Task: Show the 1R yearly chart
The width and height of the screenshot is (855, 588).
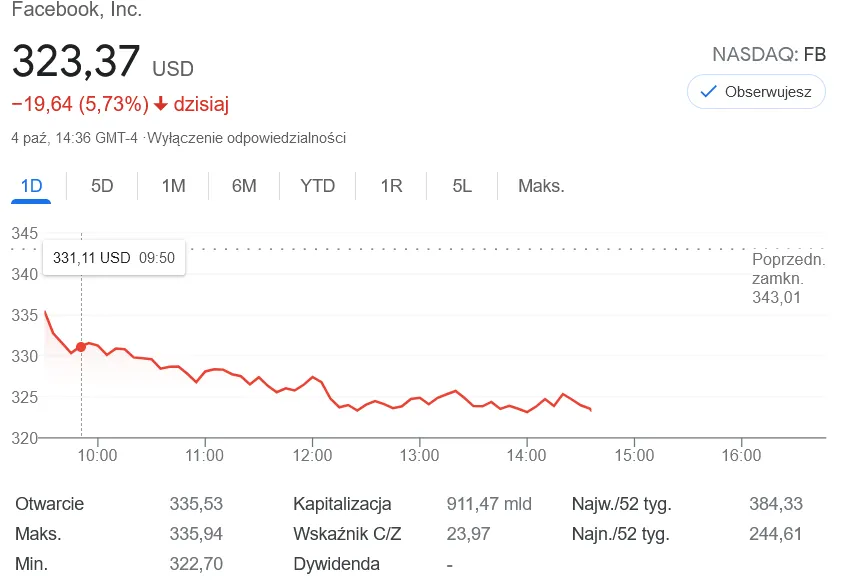Action: (x=391, y=186)
